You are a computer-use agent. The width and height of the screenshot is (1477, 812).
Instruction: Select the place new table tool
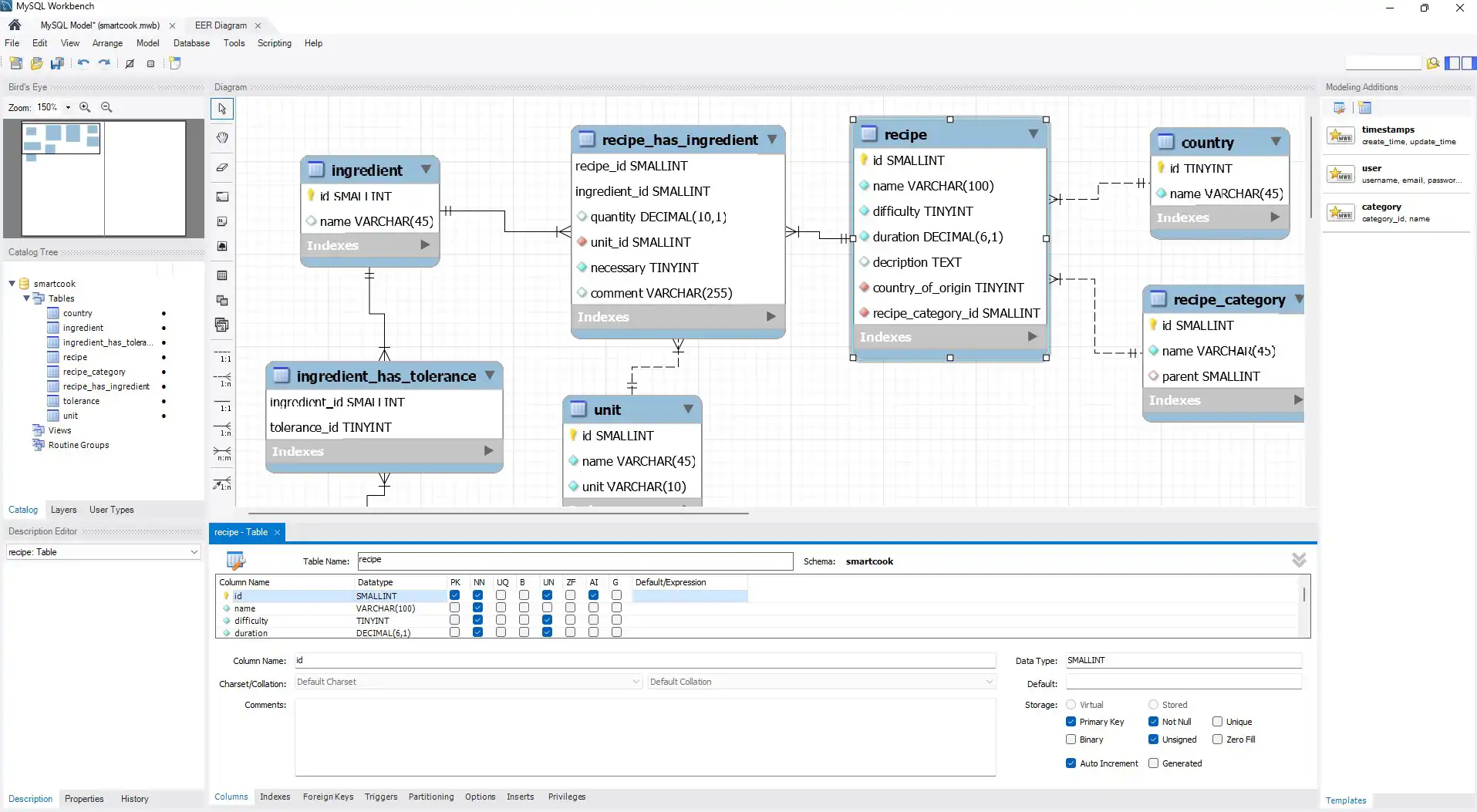[222, 275]
